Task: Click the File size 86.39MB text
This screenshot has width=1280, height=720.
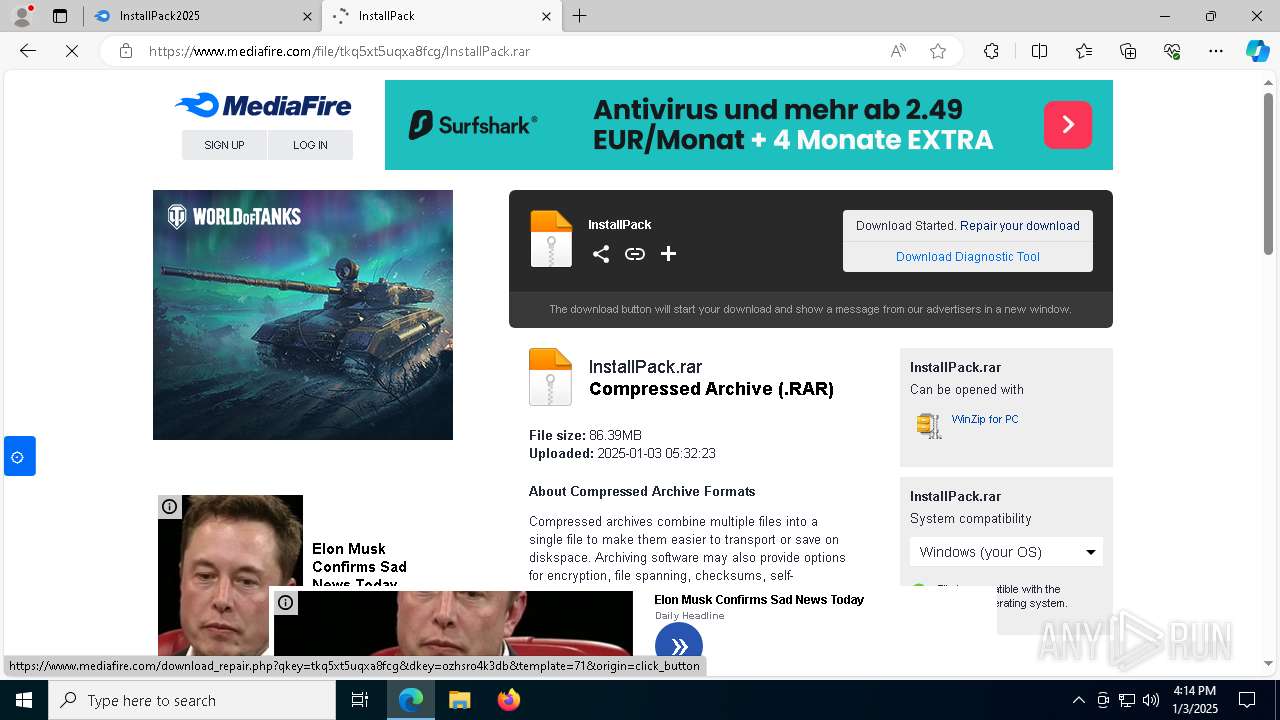Action: [585, 436]
